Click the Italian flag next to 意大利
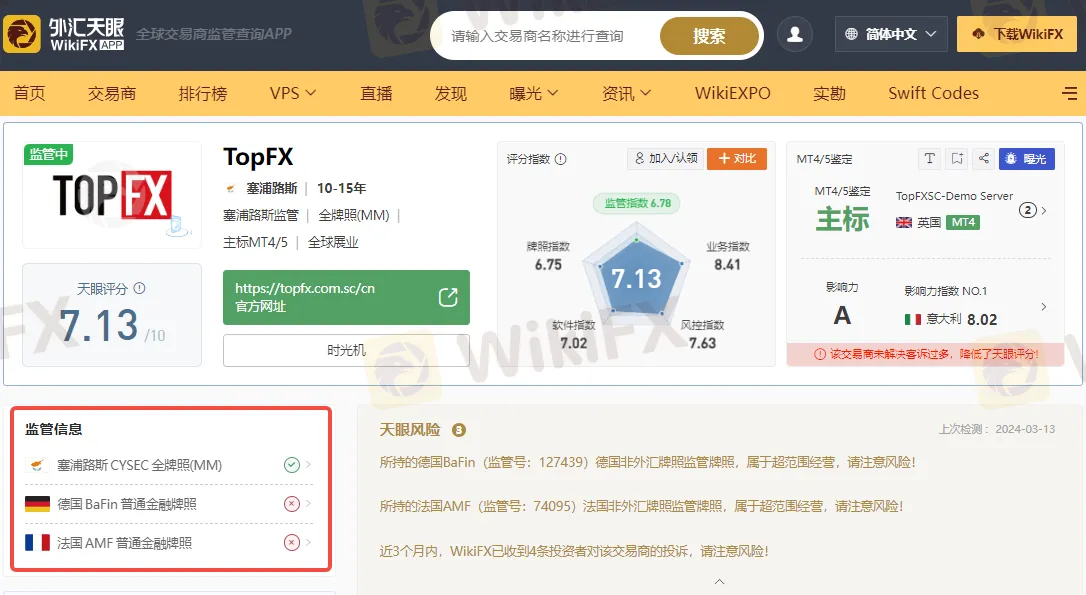1086x595 pixels. pyautogui.click(x=913, y=319)
